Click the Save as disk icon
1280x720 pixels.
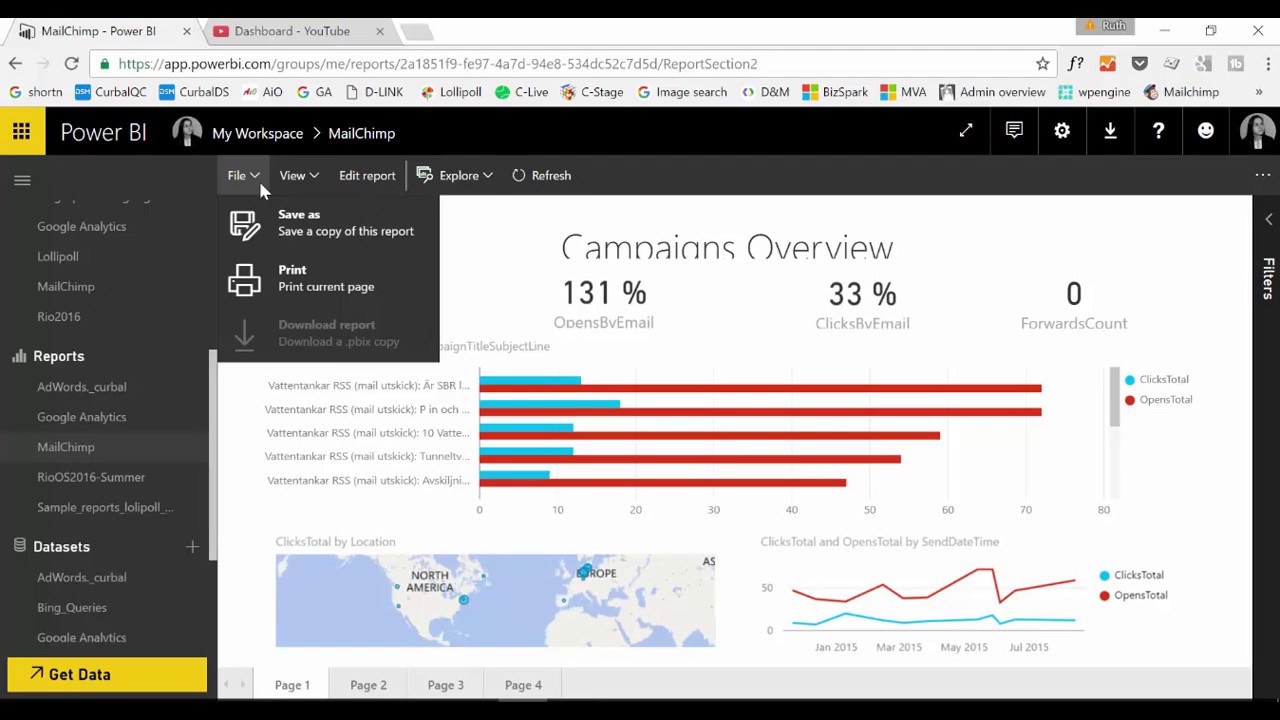pyautogui.click(x=244, y=223)
